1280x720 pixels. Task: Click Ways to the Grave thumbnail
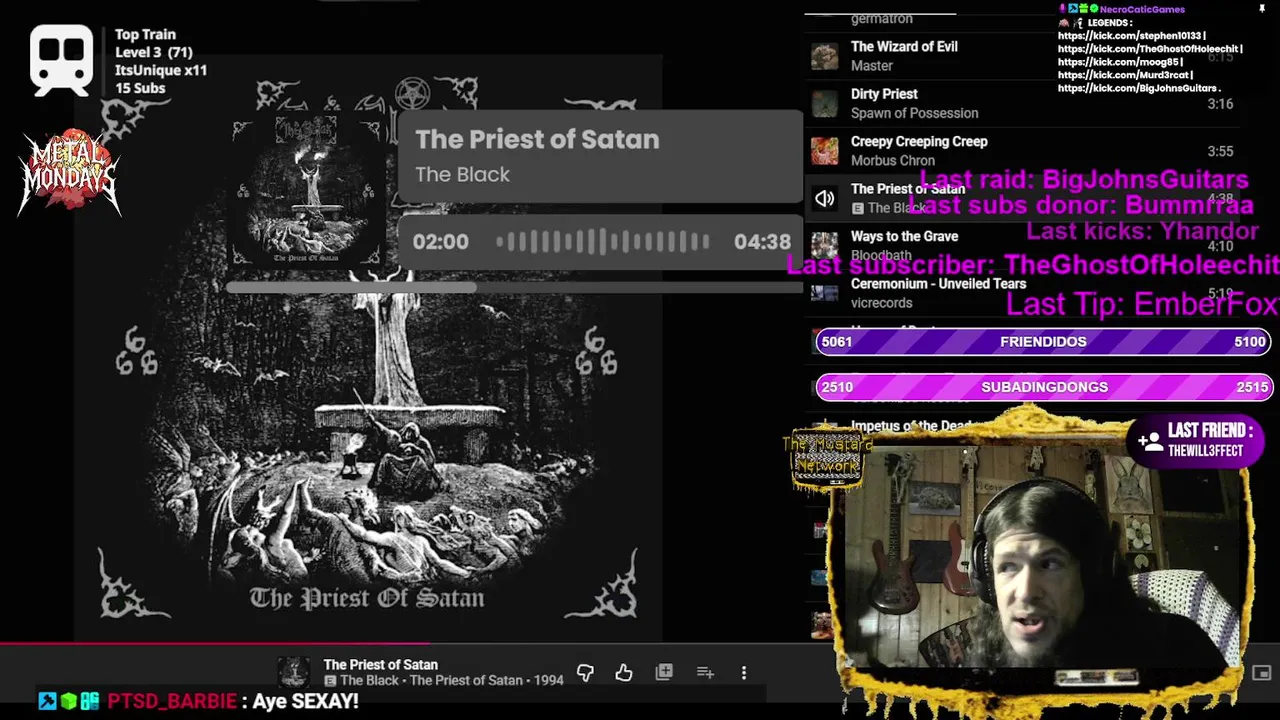pos(824,245)
